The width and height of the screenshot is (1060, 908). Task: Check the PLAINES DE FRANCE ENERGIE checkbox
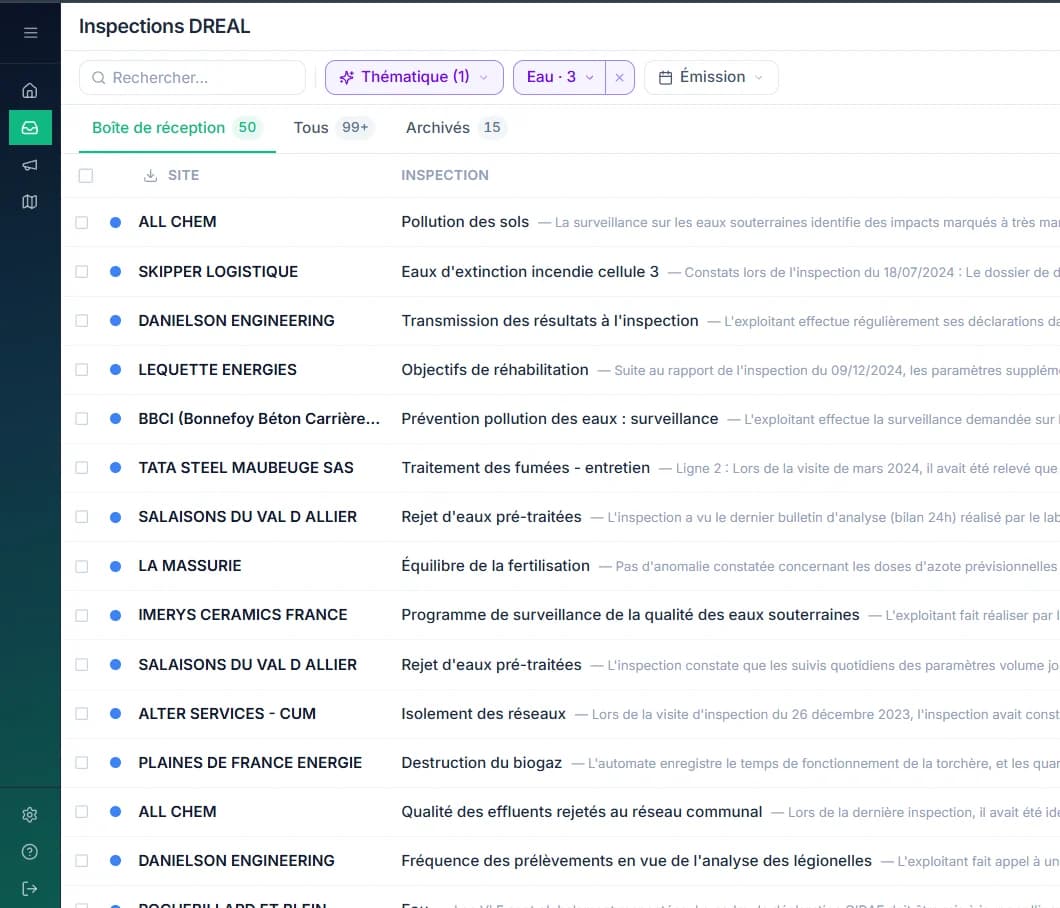click(82, 763)
